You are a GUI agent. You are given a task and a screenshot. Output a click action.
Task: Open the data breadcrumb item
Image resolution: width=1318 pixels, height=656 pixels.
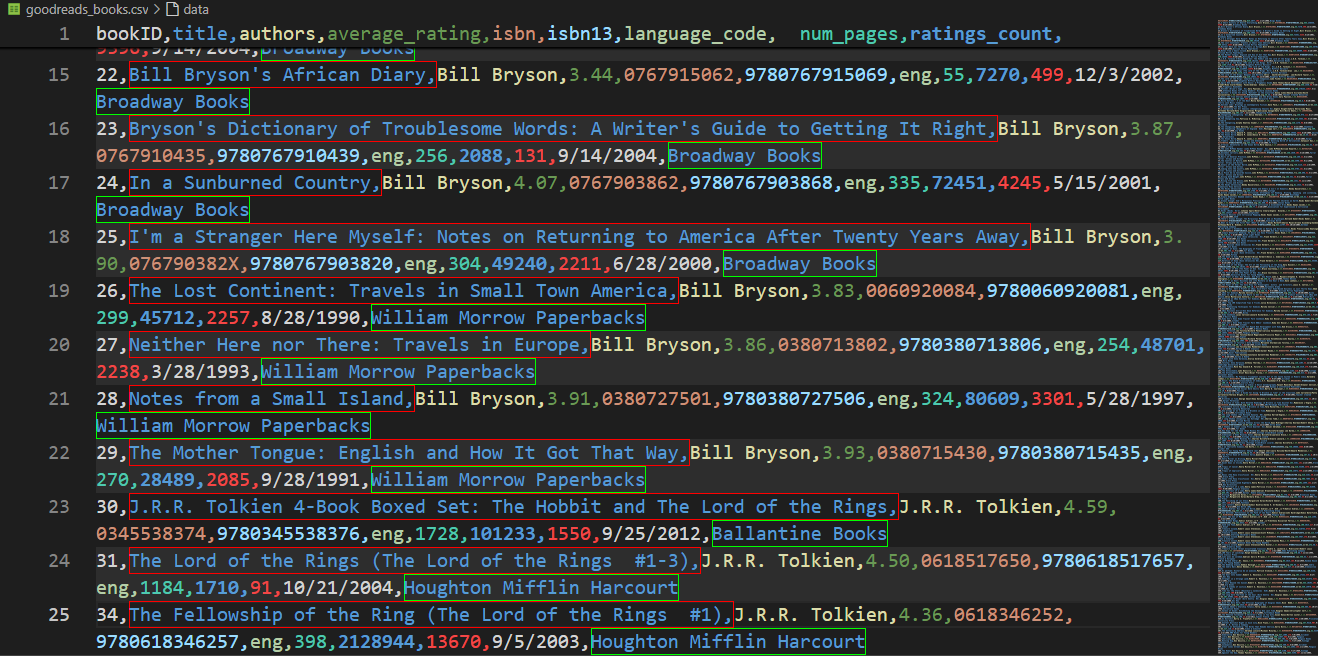tap(196, 9)
